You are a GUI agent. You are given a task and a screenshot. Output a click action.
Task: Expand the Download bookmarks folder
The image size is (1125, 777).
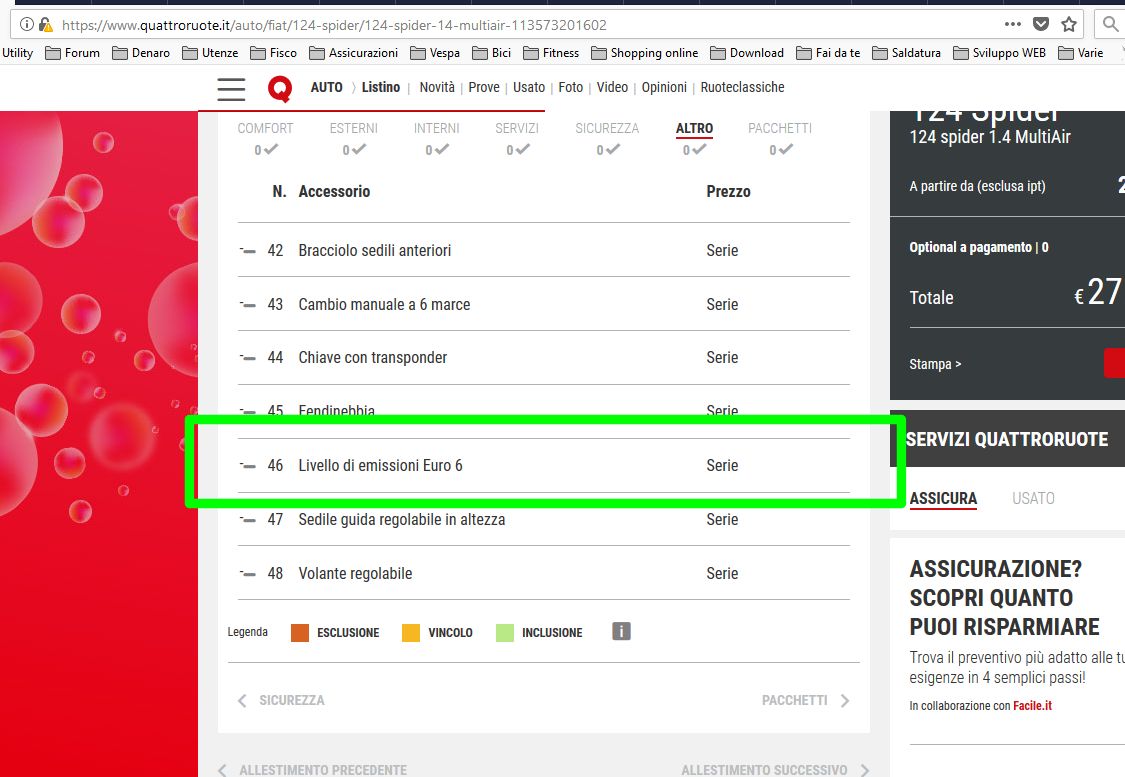pyautogui.click(x=747, y=52)
